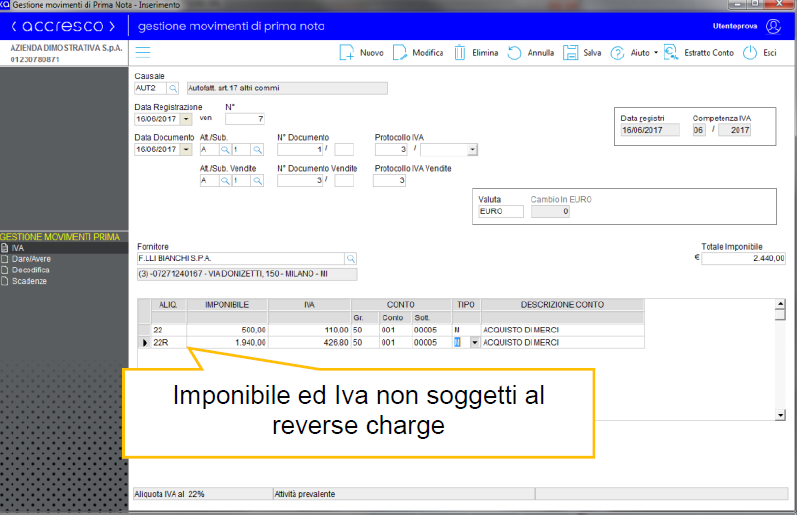Open the hamburger menu icon
The width and height of the screenshot is (797, 518).
coord(143,52)
